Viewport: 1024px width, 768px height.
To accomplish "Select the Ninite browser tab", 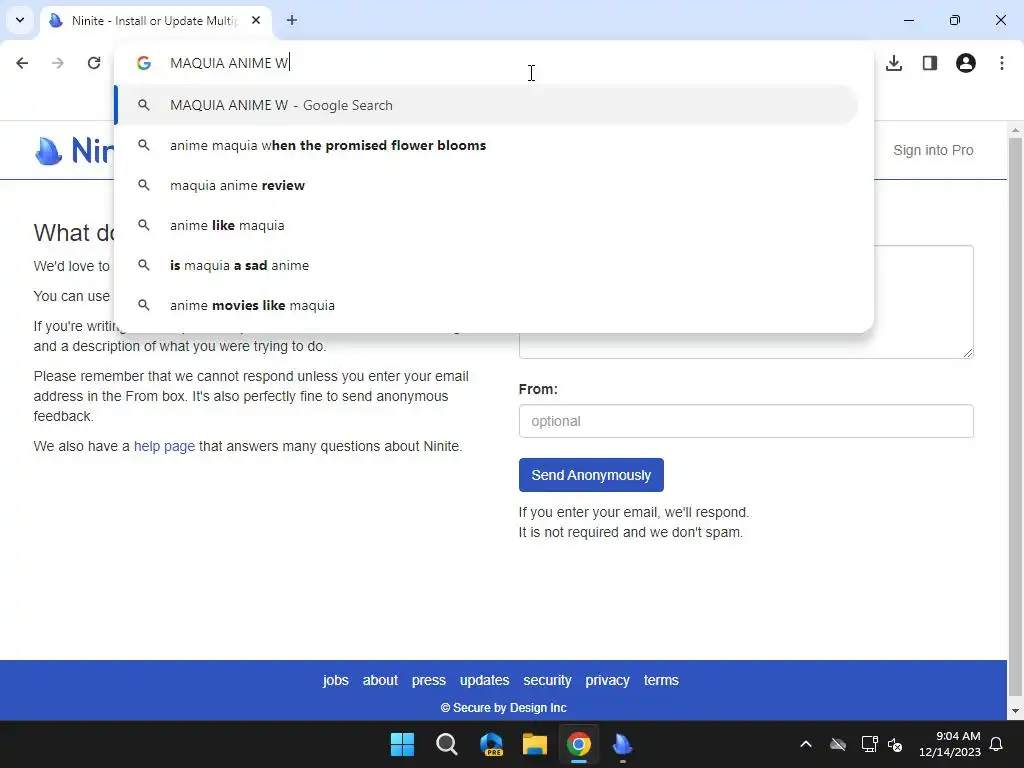I will [x=155, y=21].
